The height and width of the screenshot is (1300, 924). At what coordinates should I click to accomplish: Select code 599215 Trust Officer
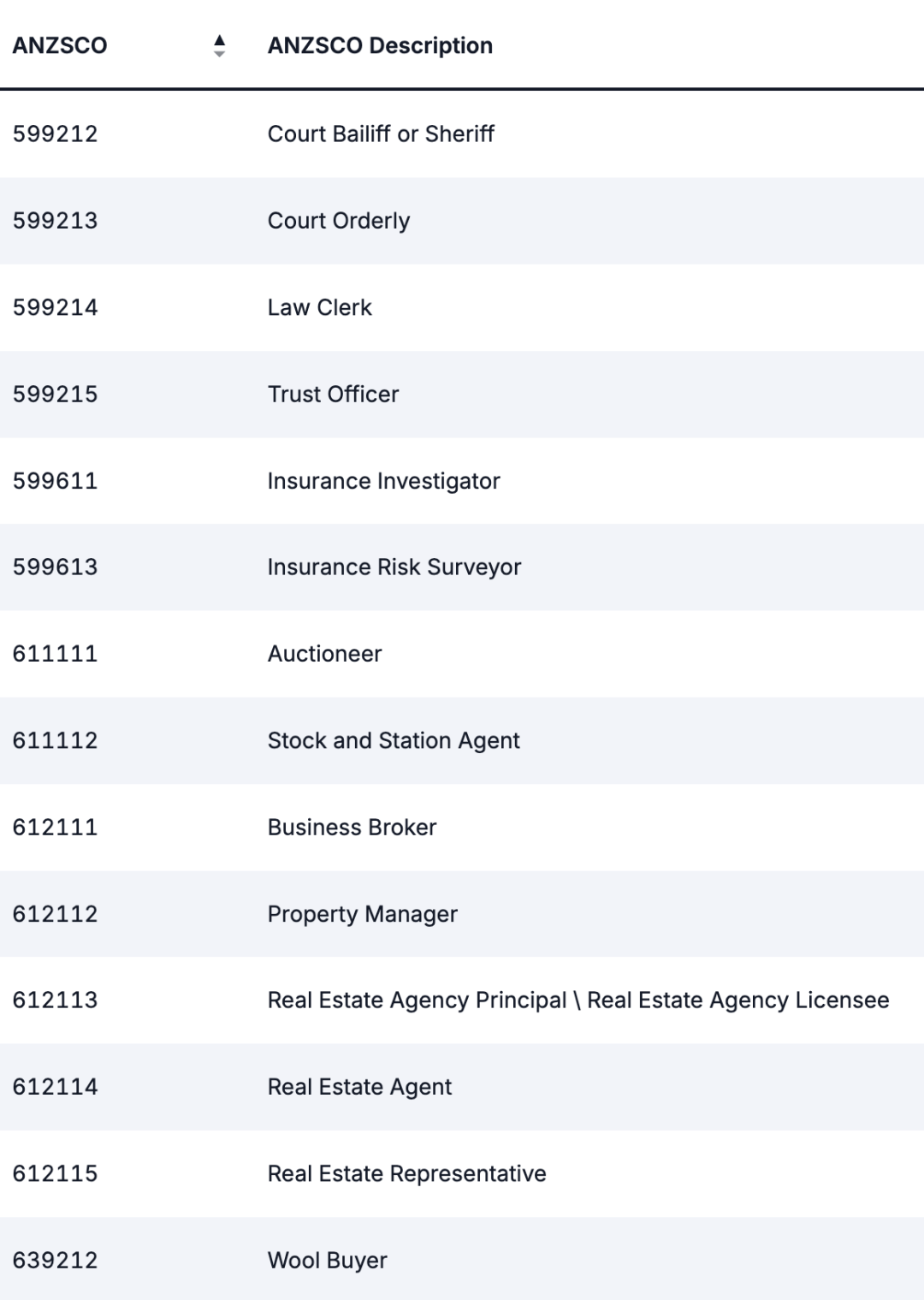coord(462,394)
